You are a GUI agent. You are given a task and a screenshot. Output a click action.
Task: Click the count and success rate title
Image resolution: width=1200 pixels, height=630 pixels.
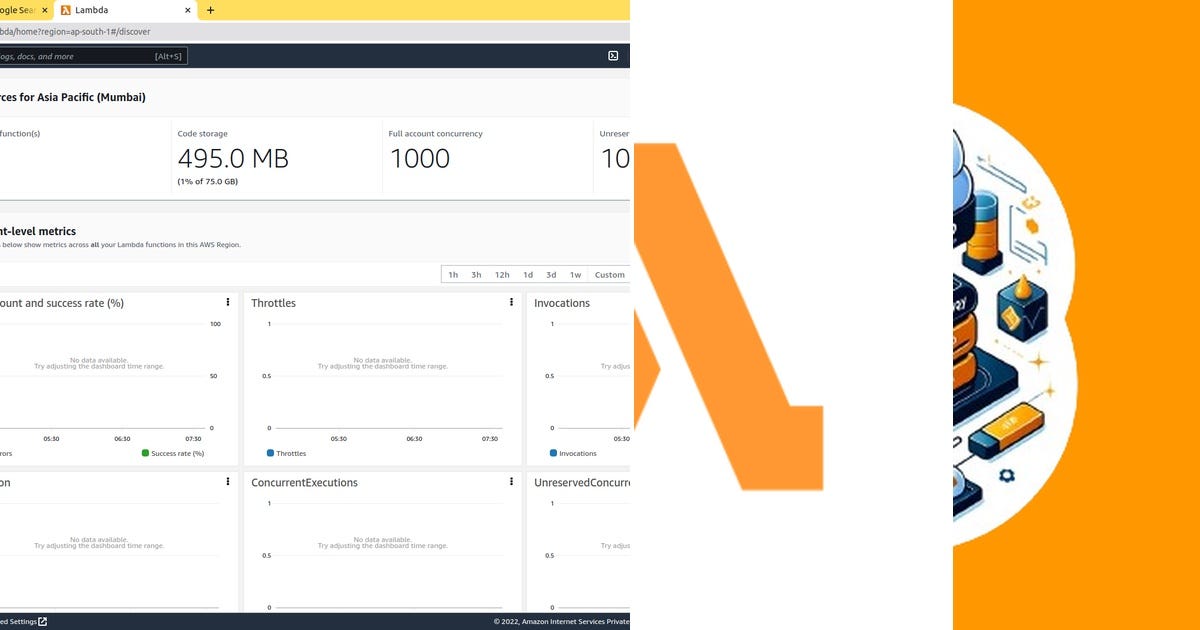click(62, 303)
